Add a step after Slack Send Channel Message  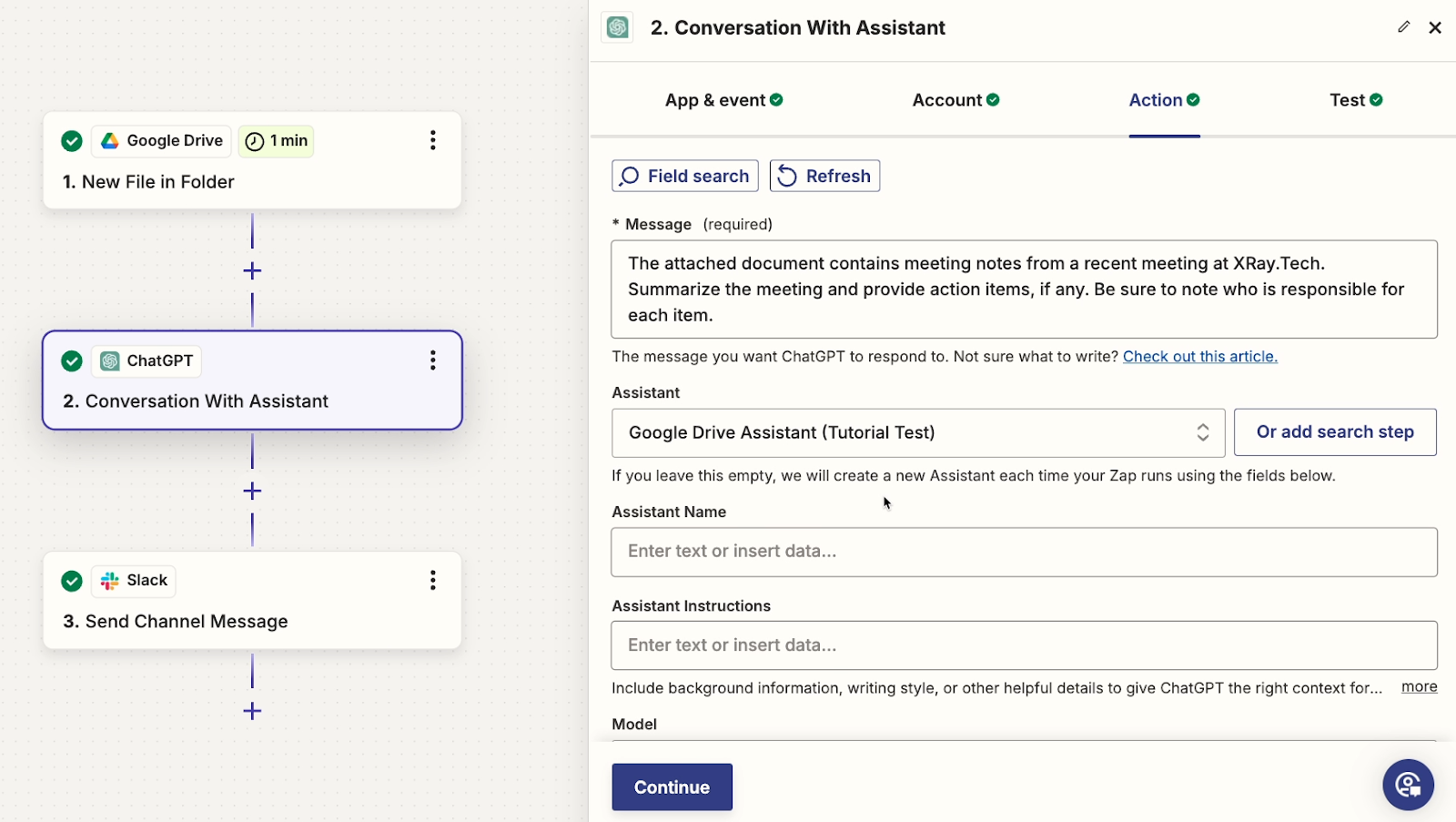click(x=252, y=711)
